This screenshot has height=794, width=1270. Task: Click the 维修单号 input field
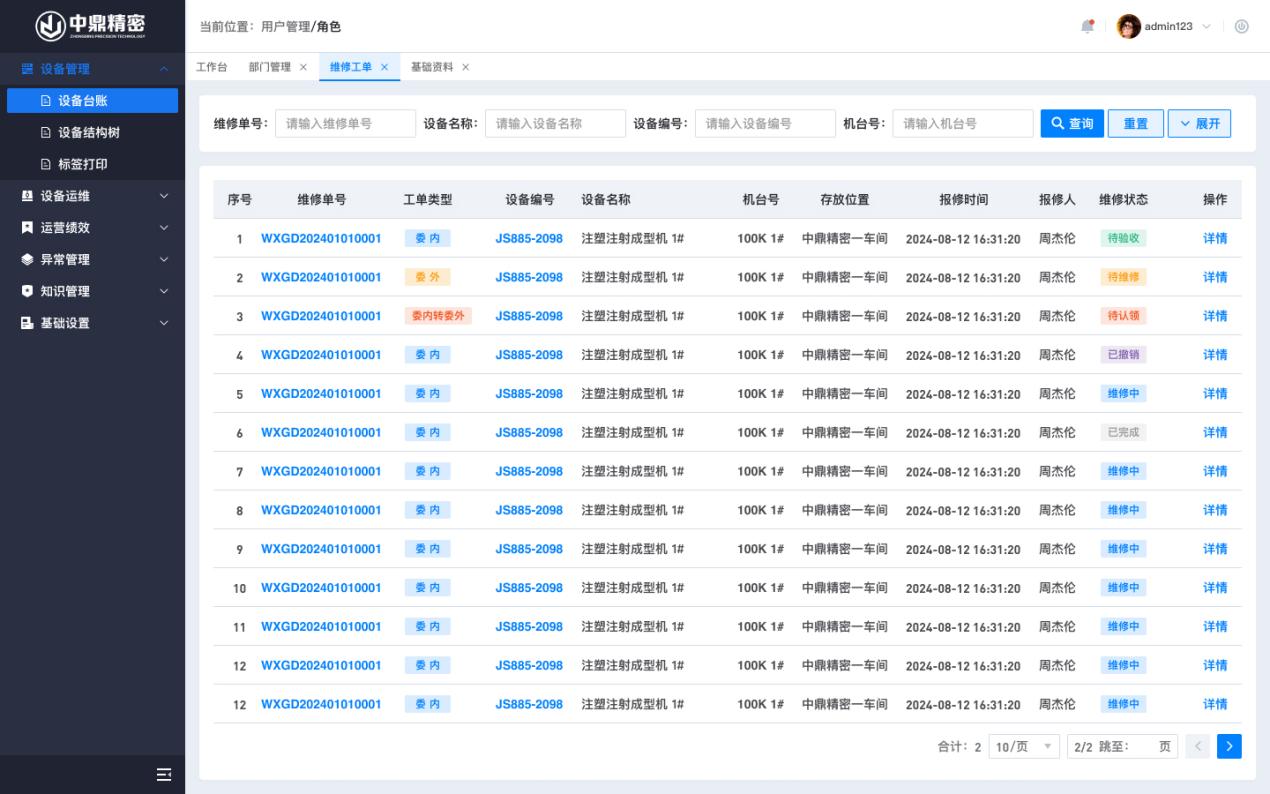coord(345,124)
